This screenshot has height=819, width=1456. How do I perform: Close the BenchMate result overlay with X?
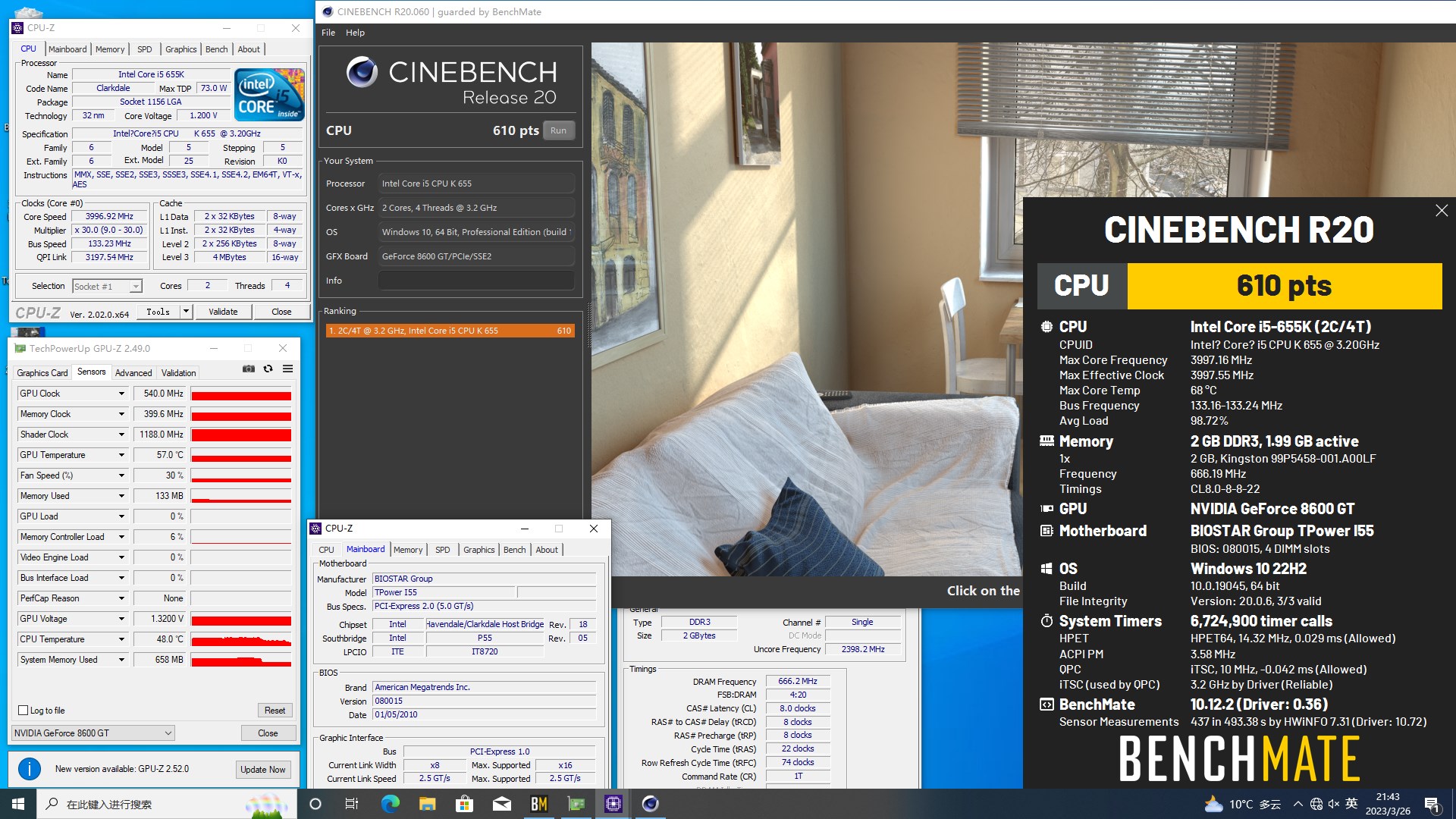tap(1442, 211)
